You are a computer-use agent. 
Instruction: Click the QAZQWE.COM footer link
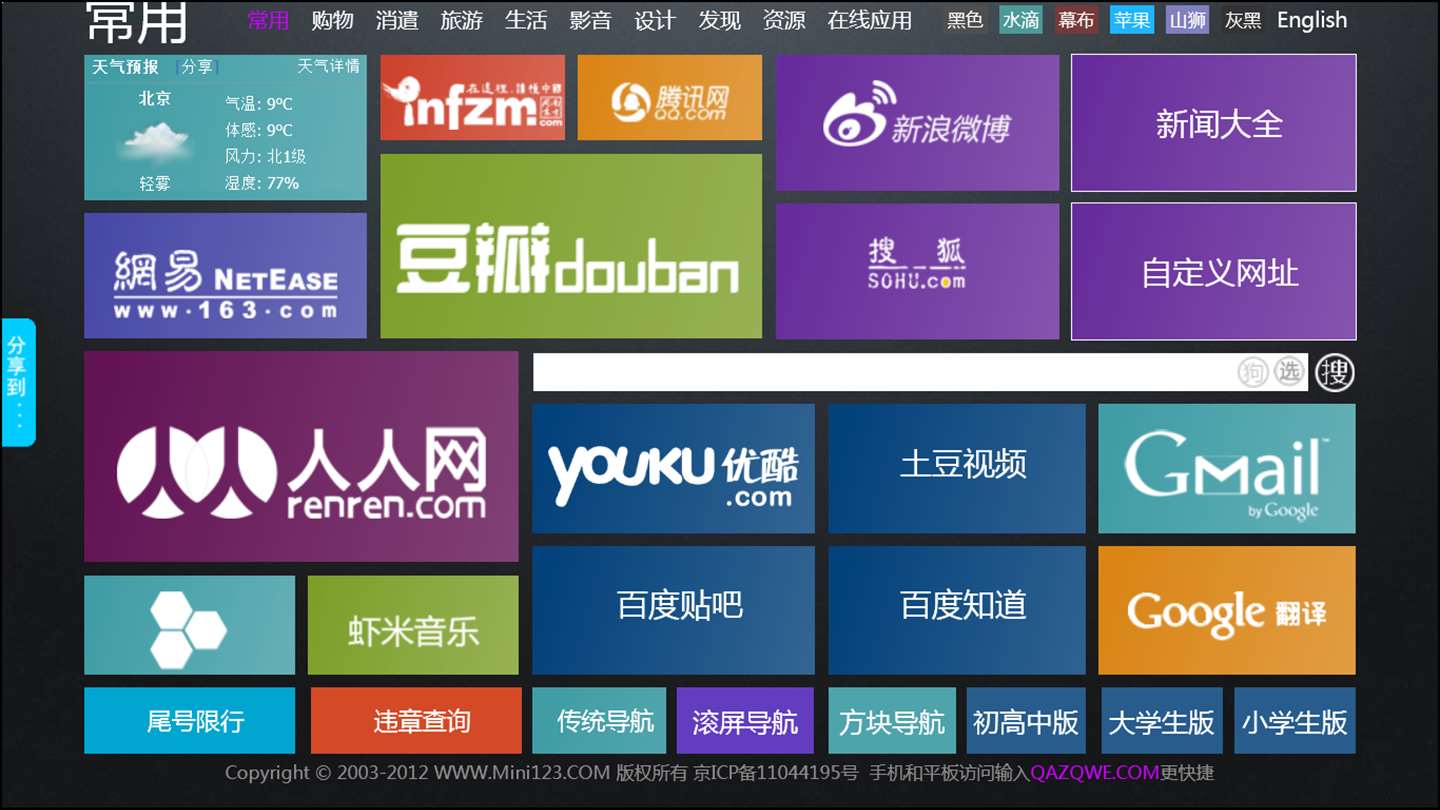click(x=1094, y=772)
